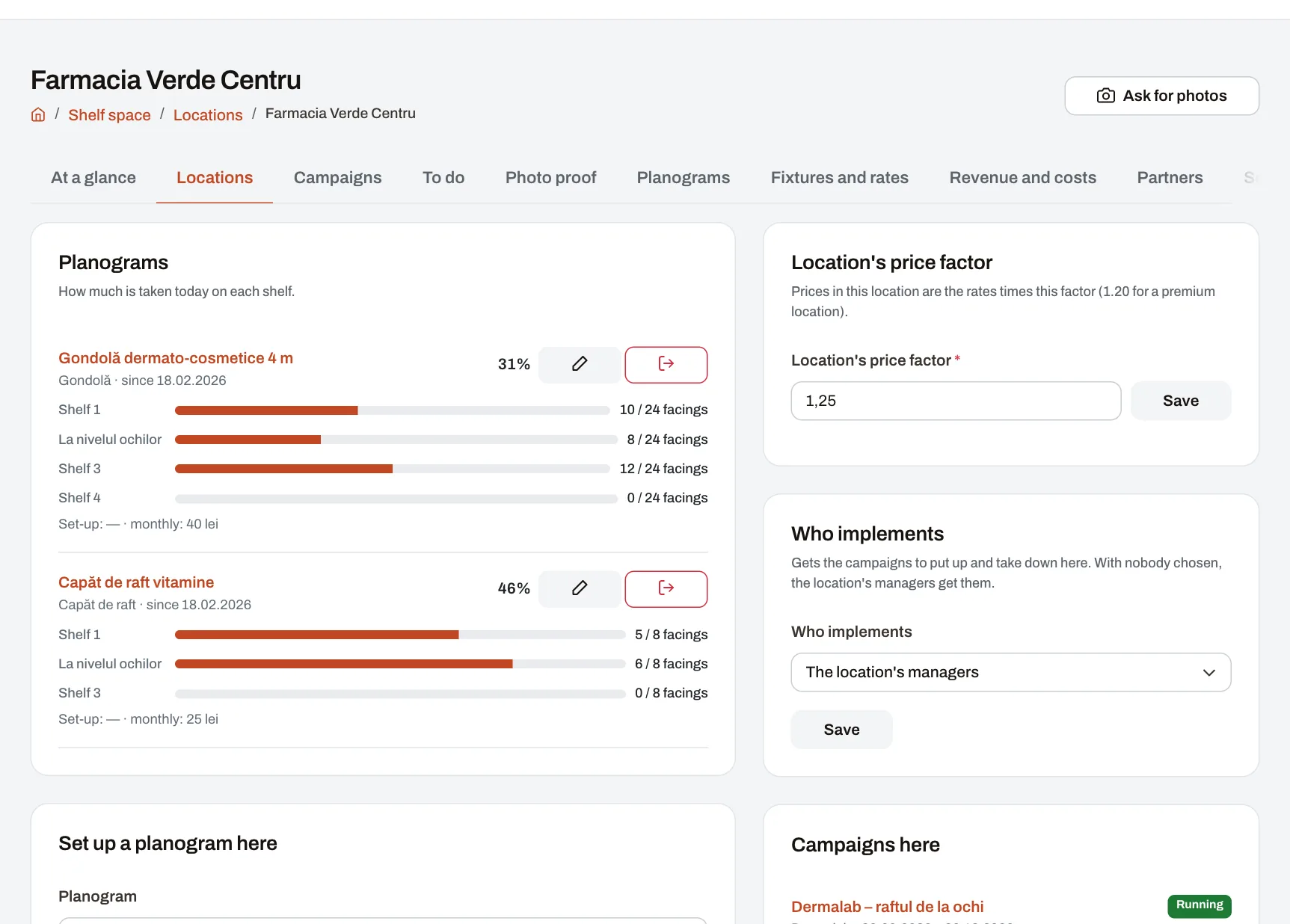Click the '10 / 24 facings' value
This screenshot has height=924, width=1290.
pyautogui.click(x=663, y=410)
